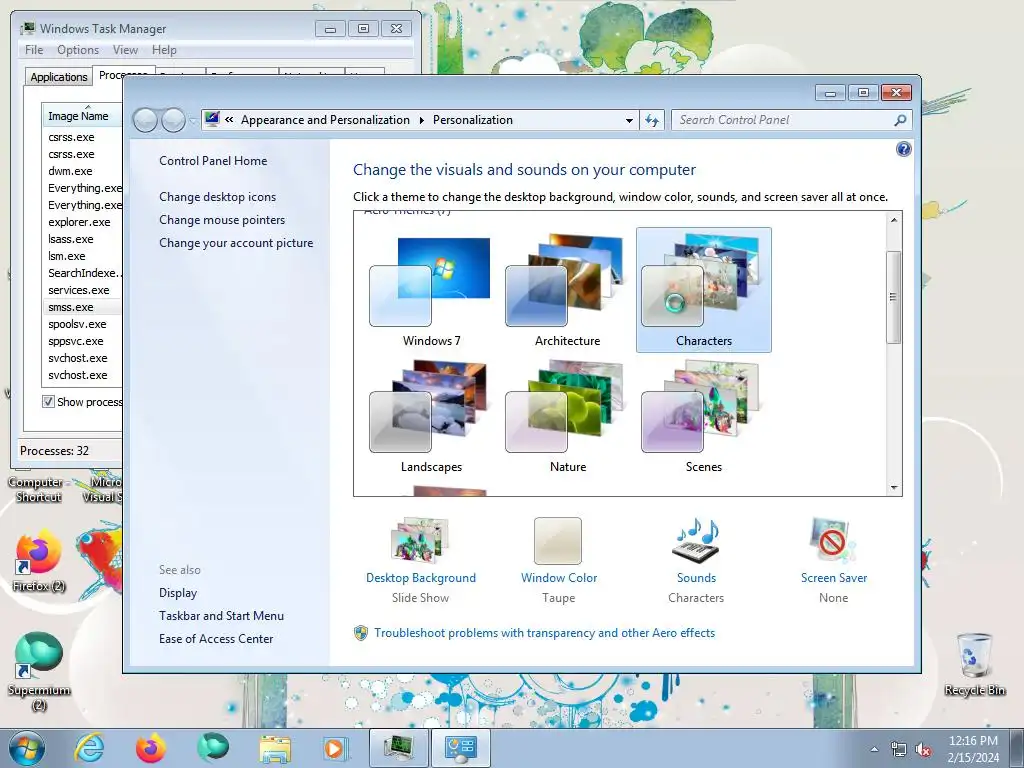This screenshot has height=768, width=1024.
Task: Open Sounds settings icon
Action: coord(696,541)
